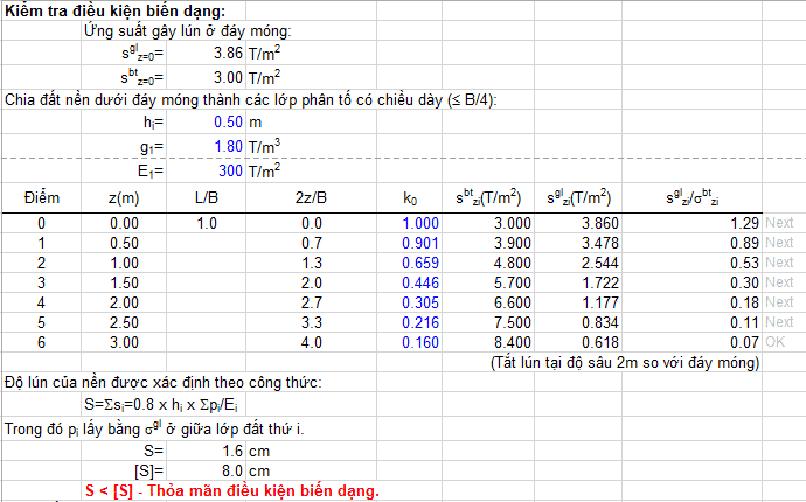
Task: Select the line 'Độ lún của nền được xác định'
Action: 163,383
